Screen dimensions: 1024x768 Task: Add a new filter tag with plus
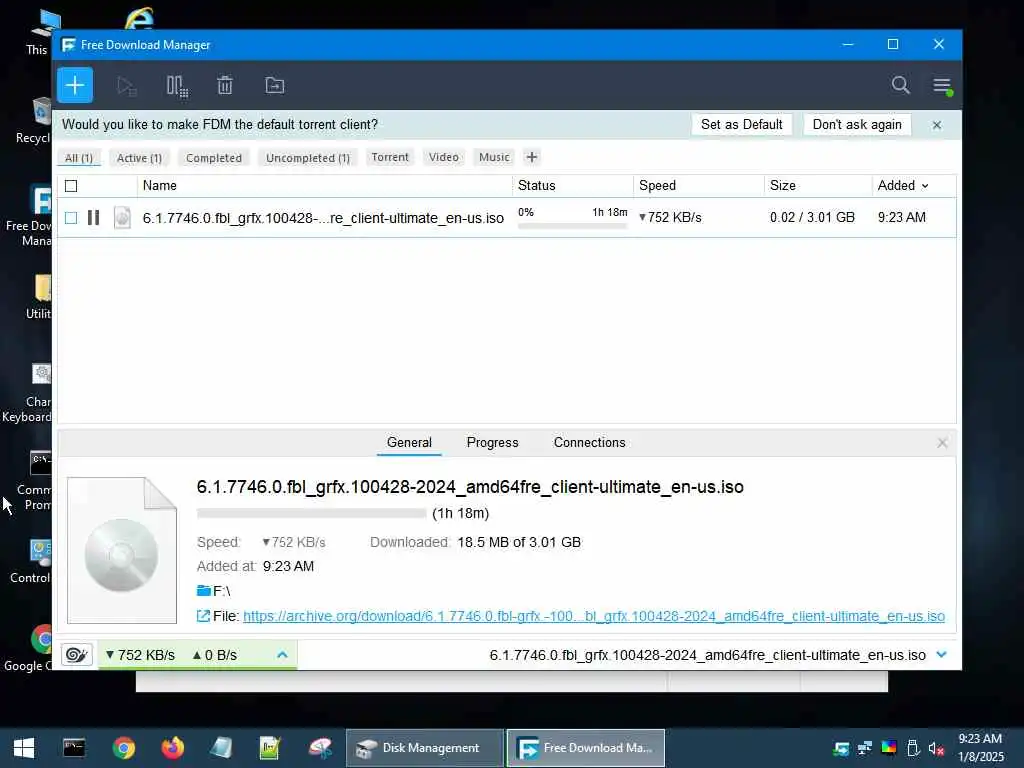pyautogui.click(x=532, y=157)
